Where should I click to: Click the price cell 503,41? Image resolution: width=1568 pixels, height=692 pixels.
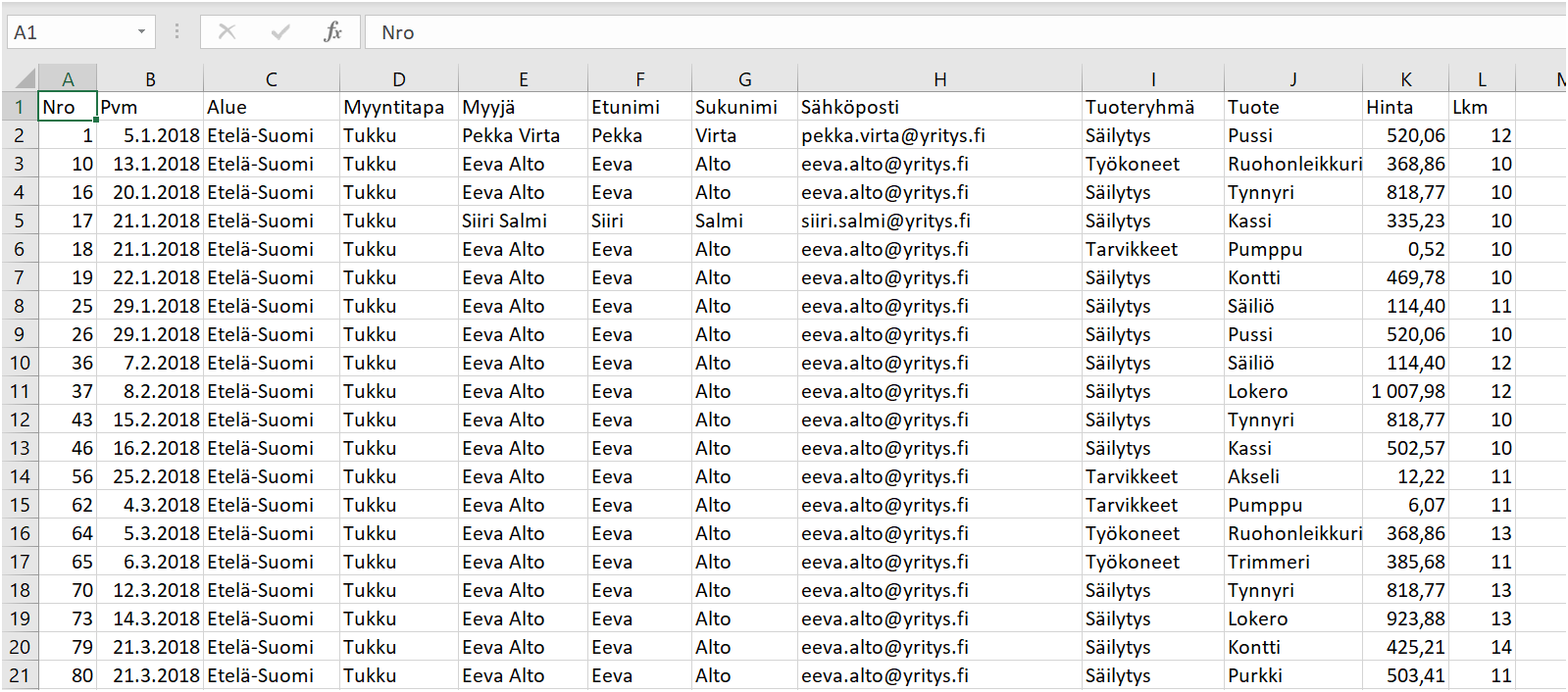1406,675
